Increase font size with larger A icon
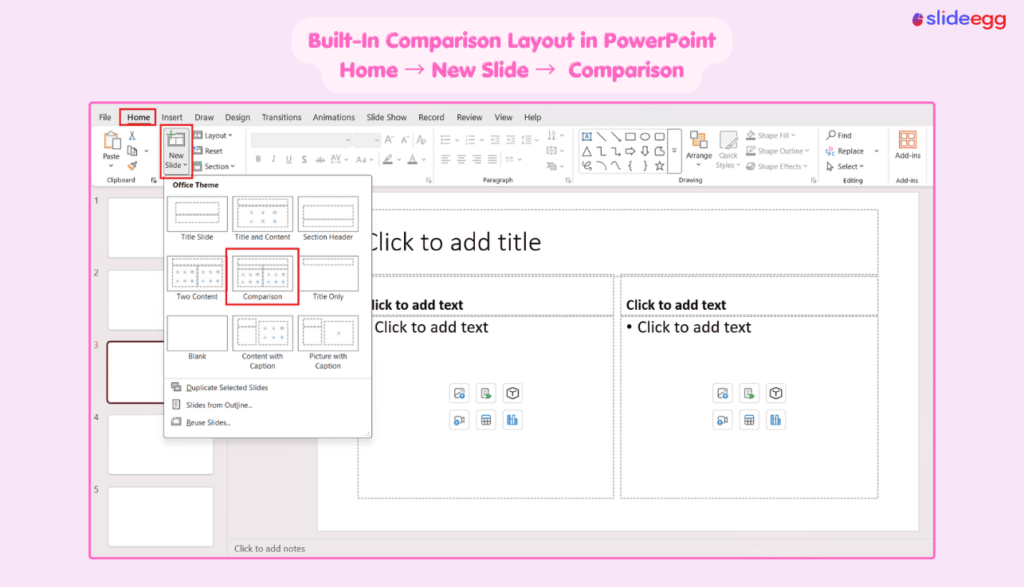 pos(389,140)
